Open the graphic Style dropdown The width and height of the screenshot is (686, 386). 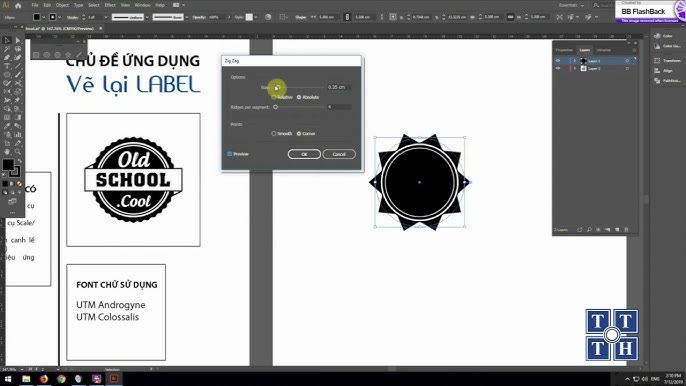(x=256, y=17)
